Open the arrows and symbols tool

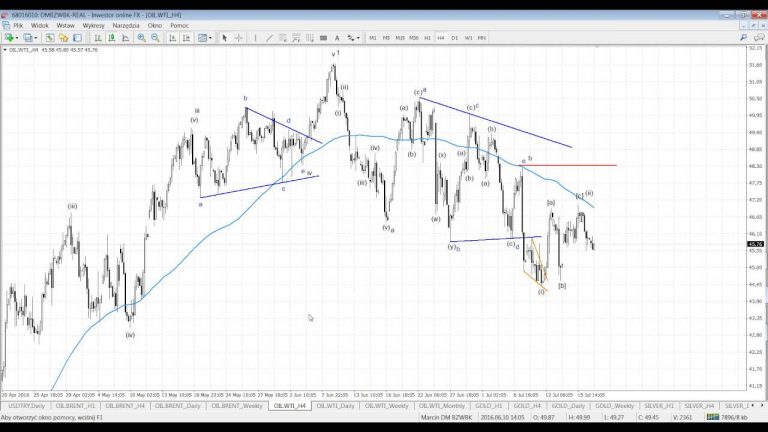point(351,38)
